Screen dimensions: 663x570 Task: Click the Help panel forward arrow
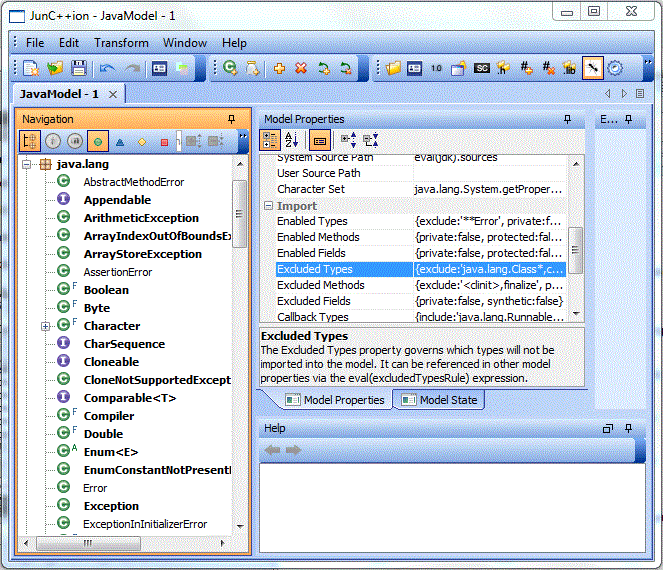tap(293, 450)
